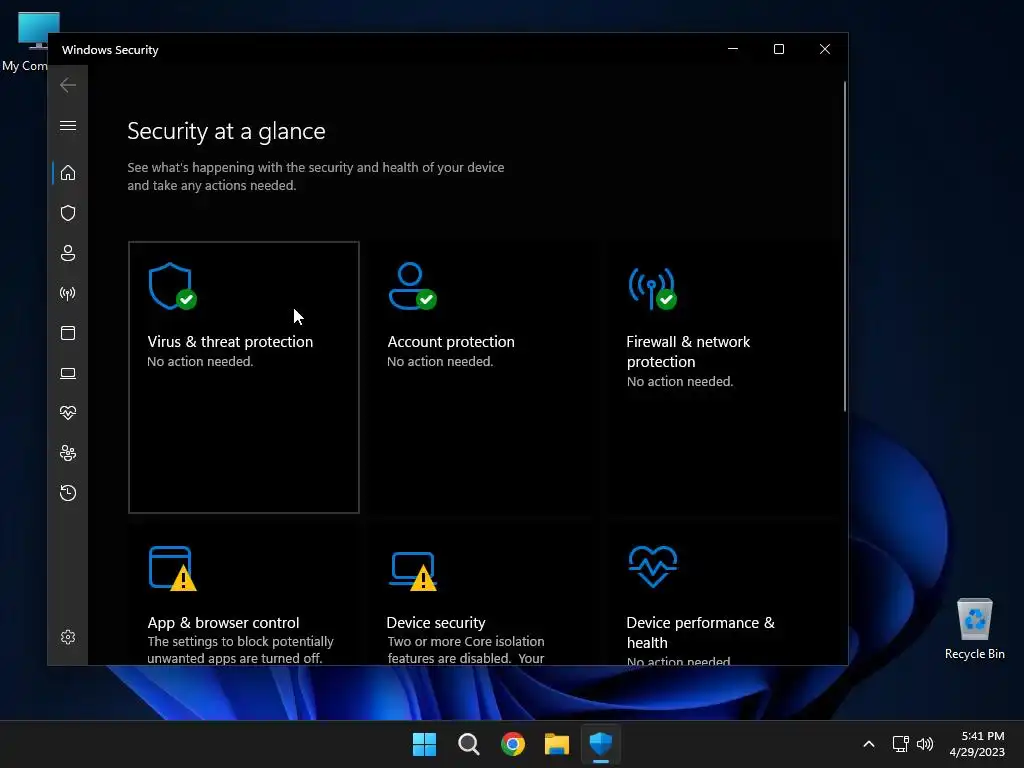Open the clock and date flyout

point(977,744)
